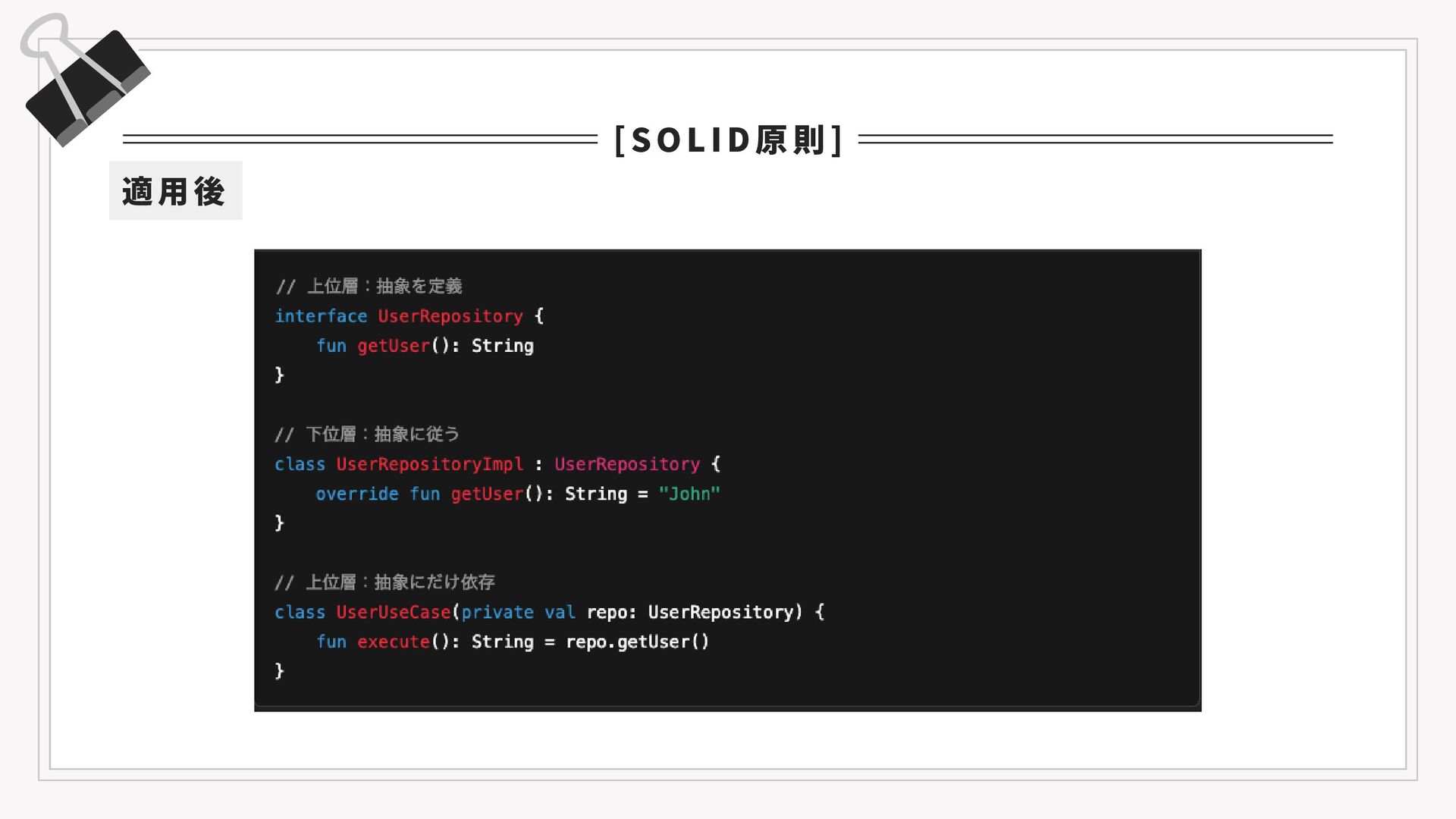Click the interface keyword in code

(x=321, y=316)
